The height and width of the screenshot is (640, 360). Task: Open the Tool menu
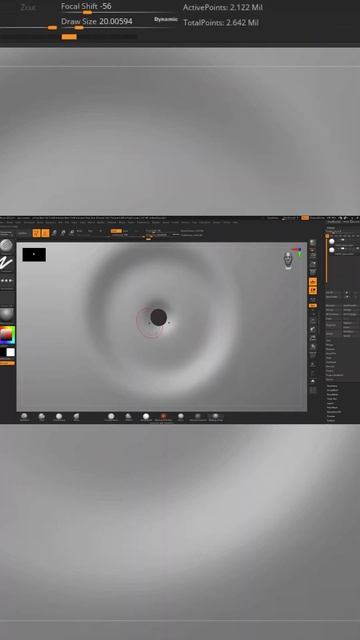point(194,222)
